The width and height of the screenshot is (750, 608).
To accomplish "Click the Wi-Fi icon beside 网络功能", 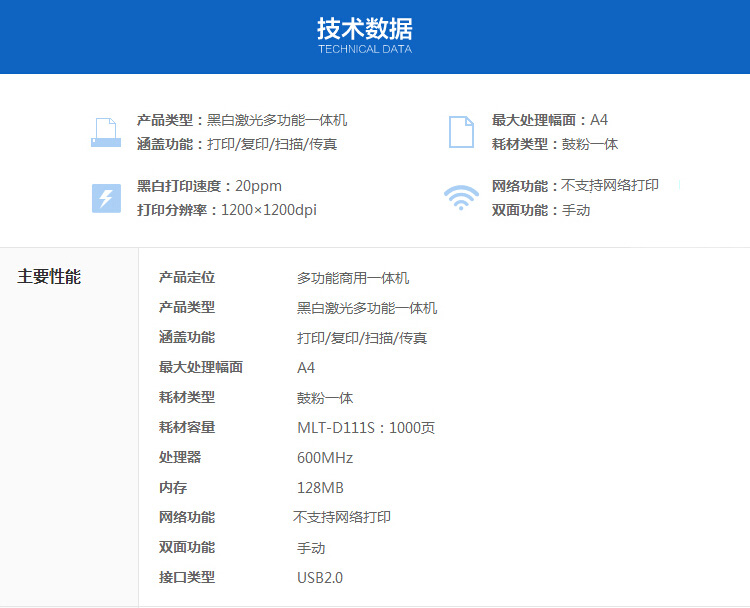I will [x=461, y=197].
